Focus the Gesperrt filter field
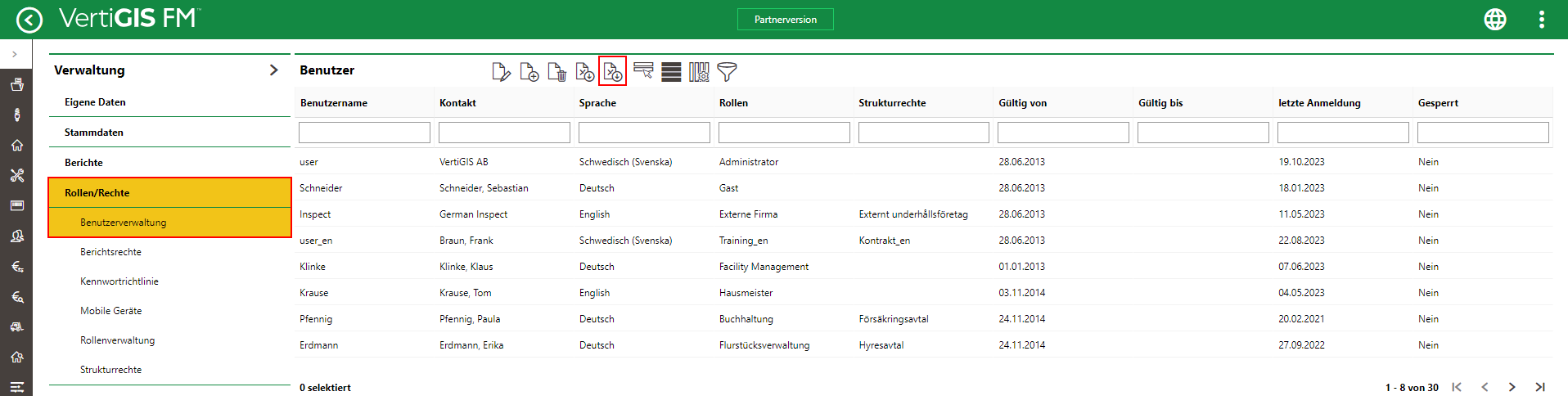The width and height of the screenshot is (1568, 396). pyautogui.click(x=1483, y=133)
